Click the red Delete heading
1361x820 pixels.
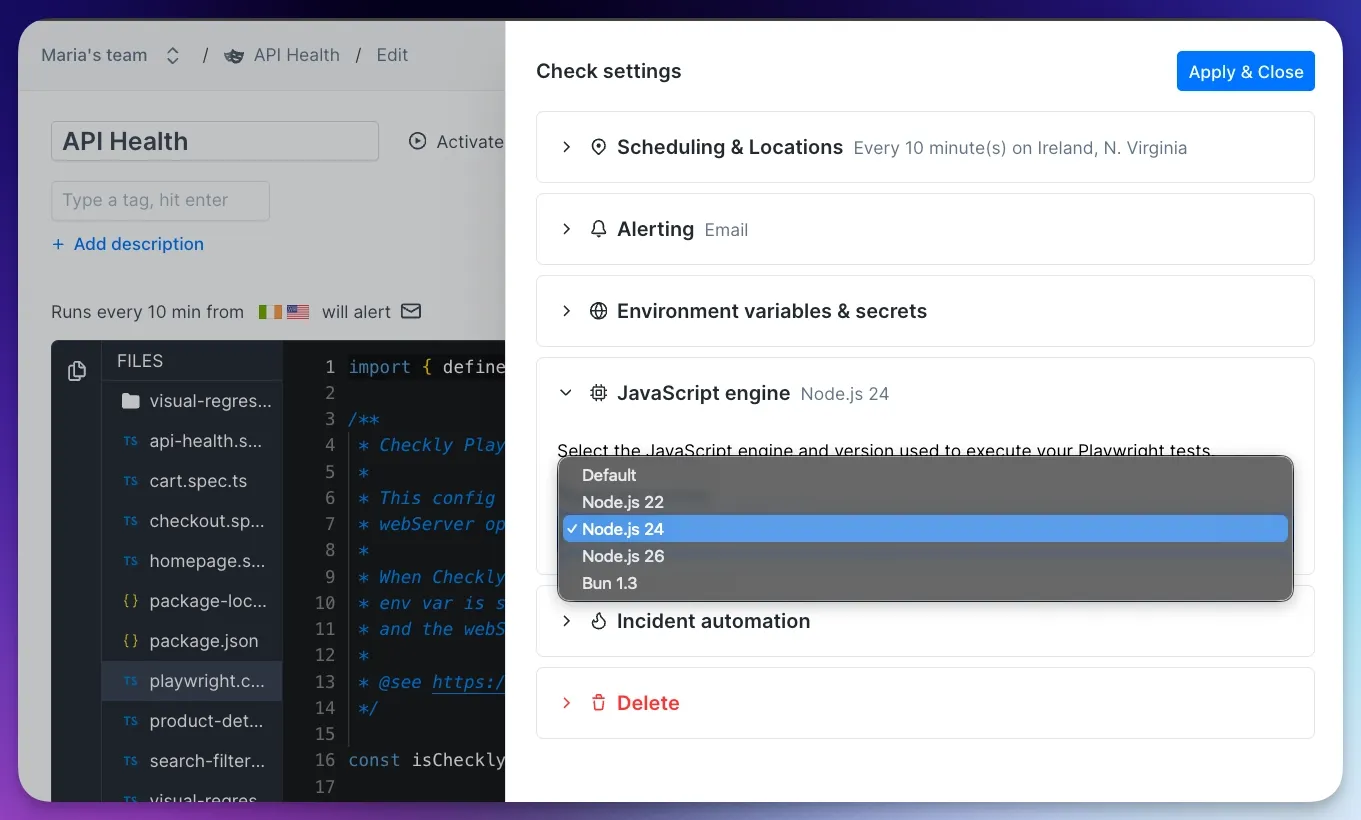pos(648,703)
